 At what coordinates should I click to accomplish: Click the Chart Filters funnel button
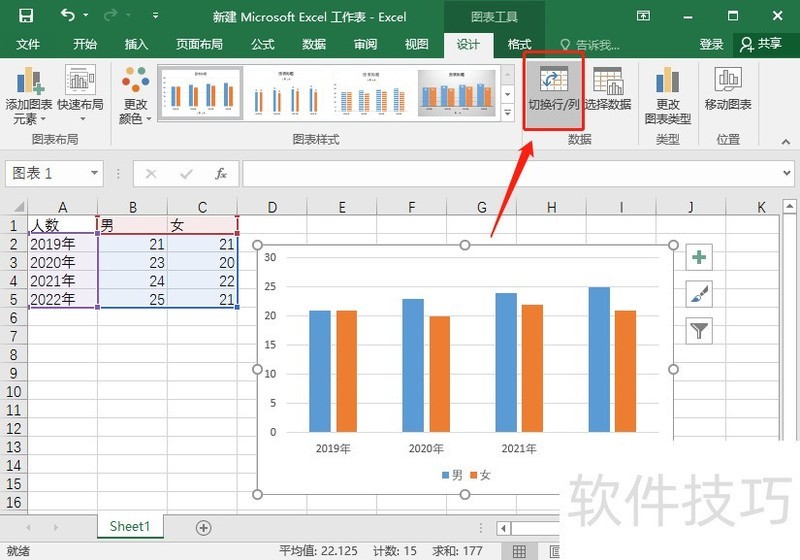(x=699, y=331)
